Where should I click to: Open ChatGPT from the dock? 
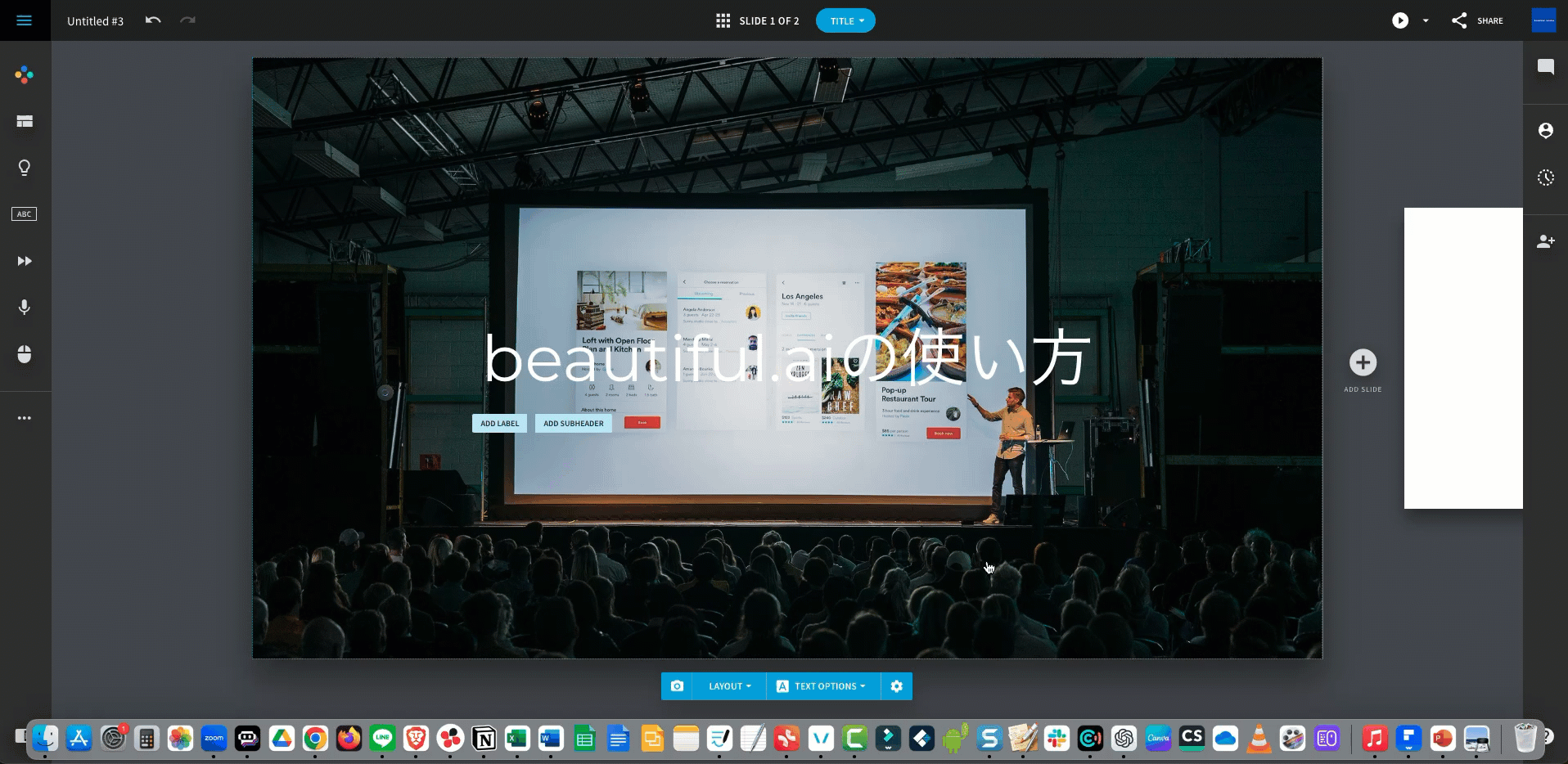(x=1124, y=739)
